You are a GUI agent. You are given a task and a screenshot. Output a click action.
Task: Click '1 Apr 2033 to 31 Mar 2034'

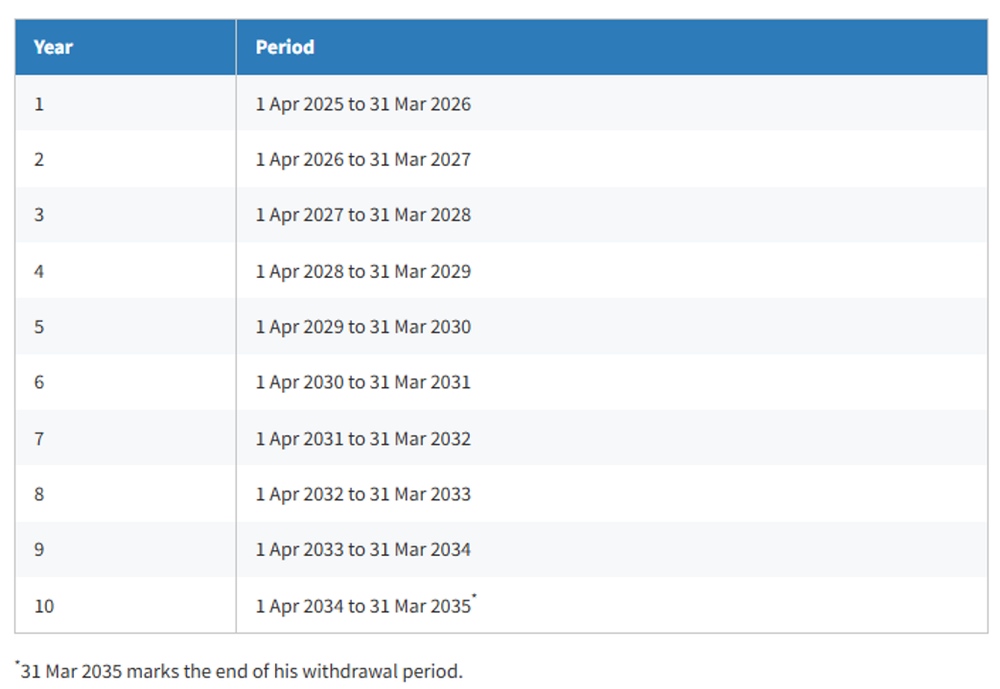point(363,550)
